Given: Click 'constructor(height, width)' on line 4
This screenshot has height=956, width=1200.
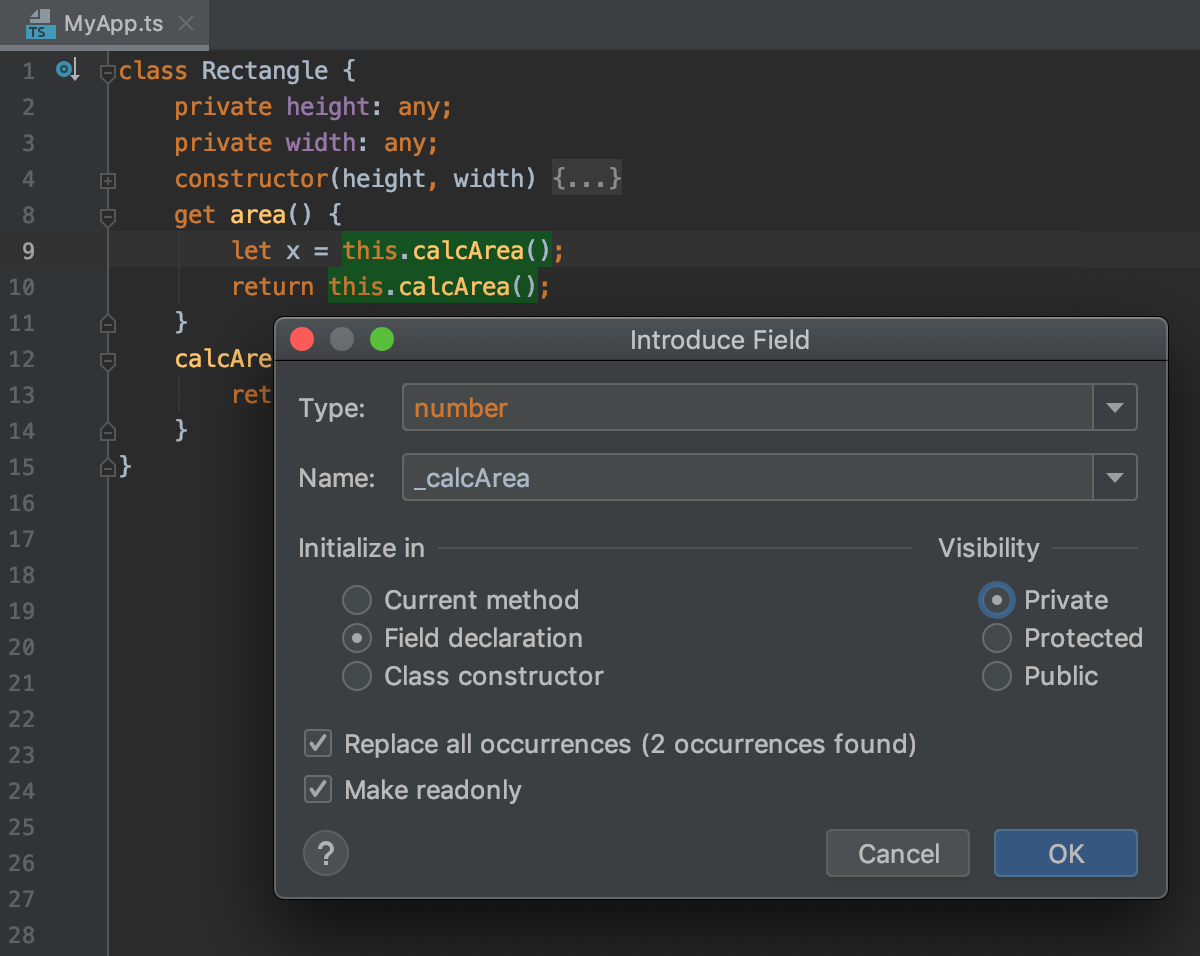Looking at the screenshot, I should coord(356,179).
